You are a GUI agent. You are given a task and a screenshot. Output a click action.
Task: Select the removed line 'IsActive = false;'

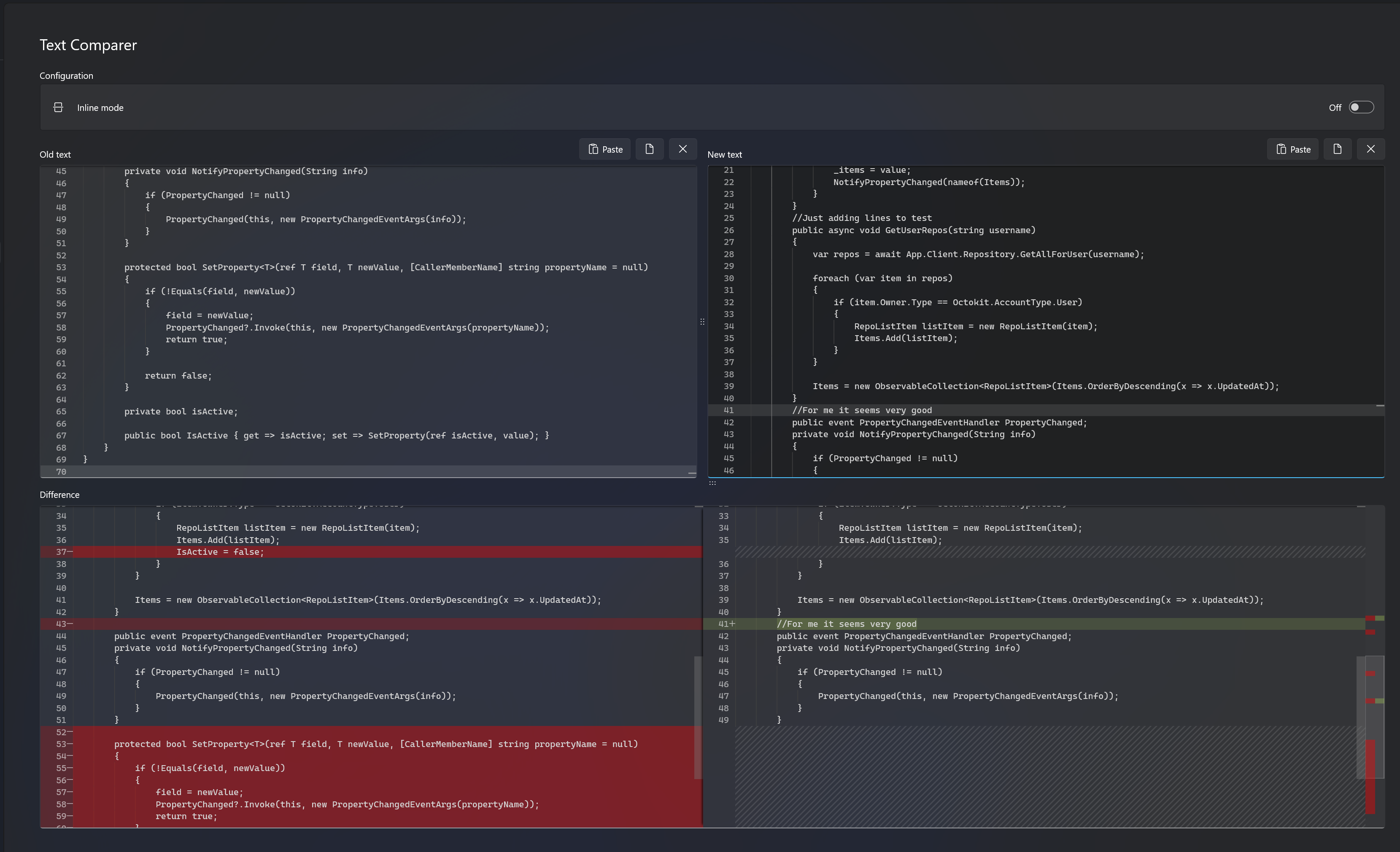221,551
